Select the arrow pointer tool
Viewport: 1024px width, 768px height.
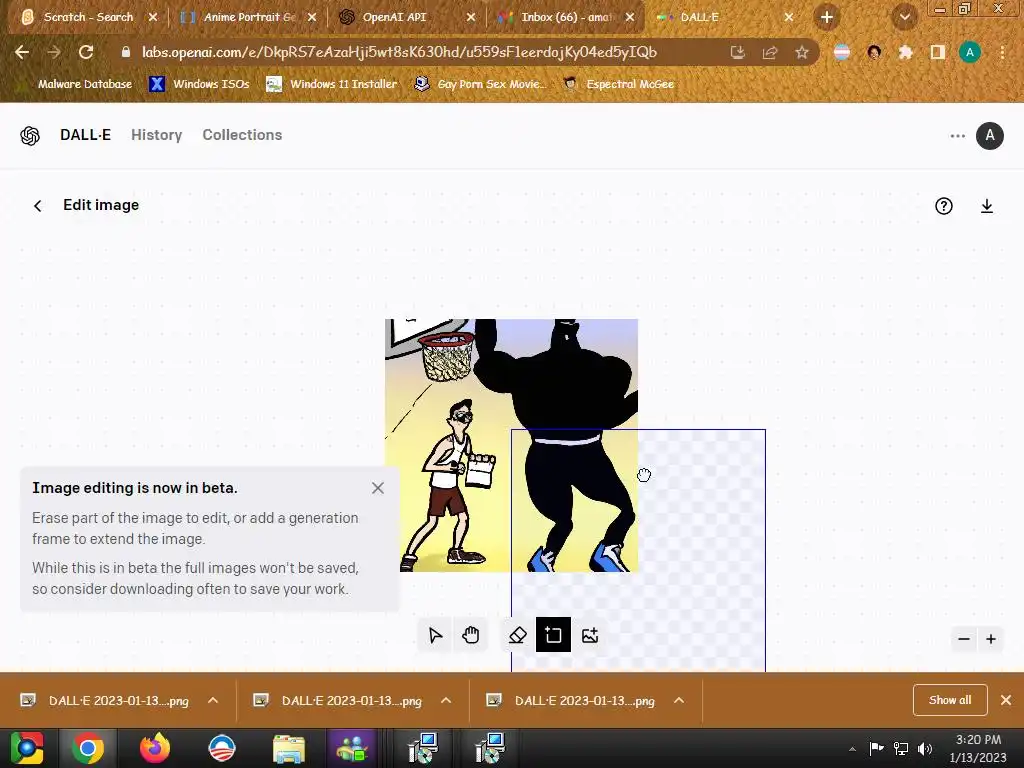point(435,635)
